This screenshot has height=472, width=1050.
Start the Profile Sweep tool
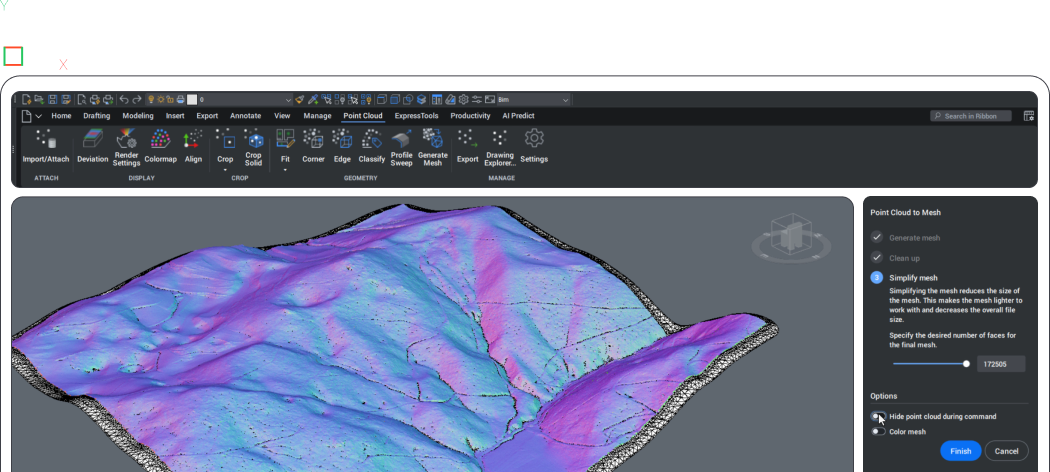(401, 148)
